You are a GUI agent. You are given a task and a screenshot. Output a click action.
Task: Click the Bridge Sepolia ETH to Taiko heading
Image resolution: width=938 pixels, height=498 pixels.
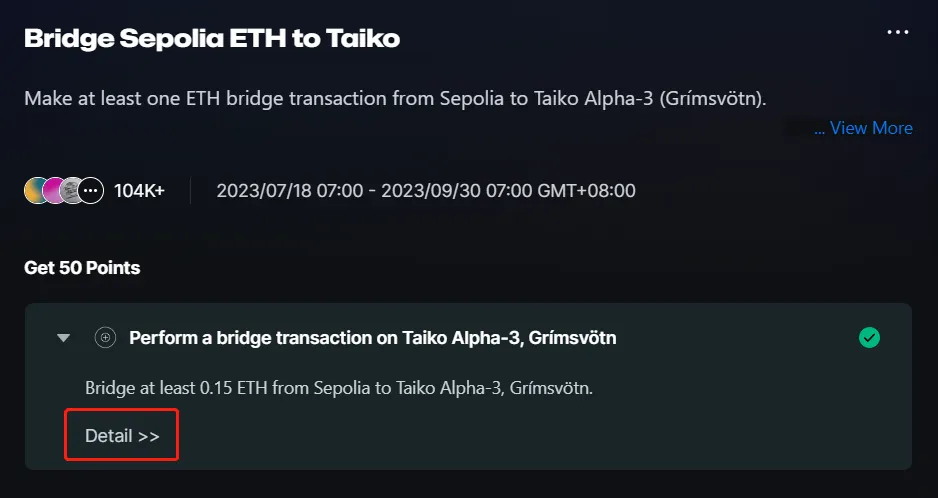click(212, 38)
